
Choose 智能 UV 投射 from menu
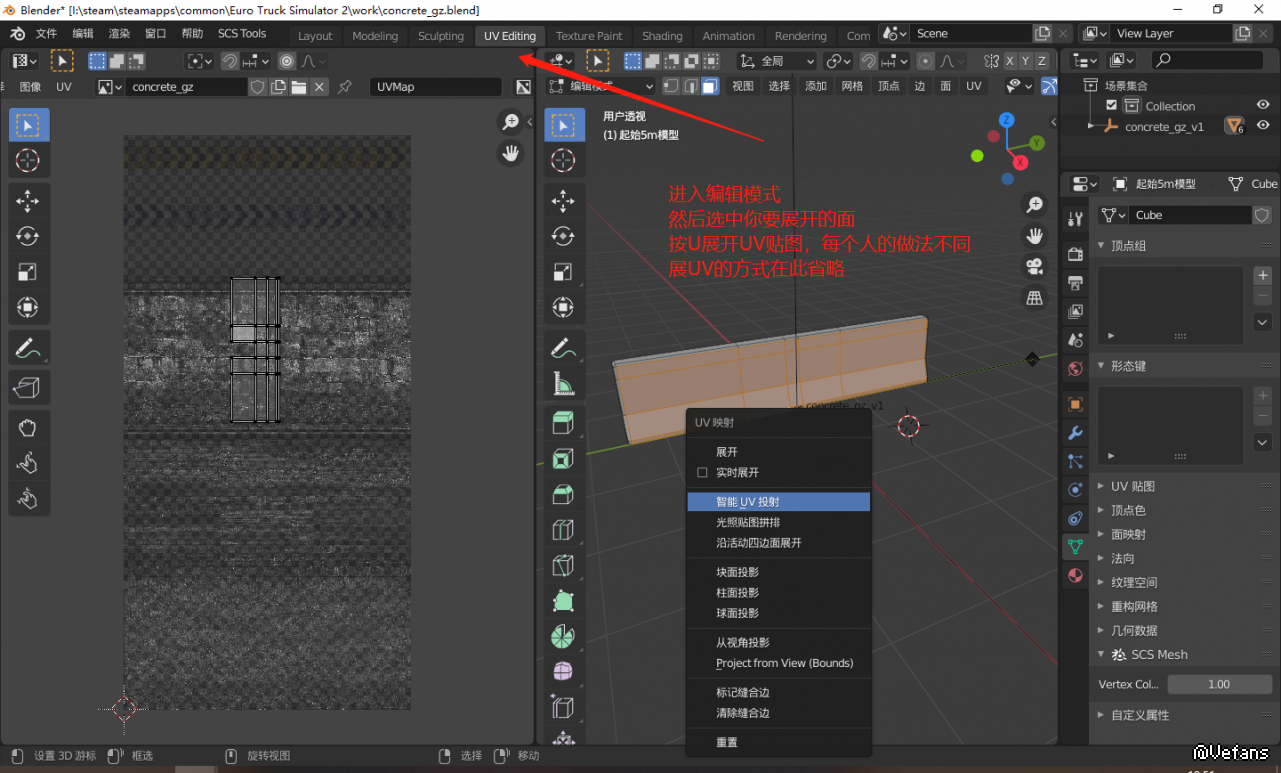747,502
